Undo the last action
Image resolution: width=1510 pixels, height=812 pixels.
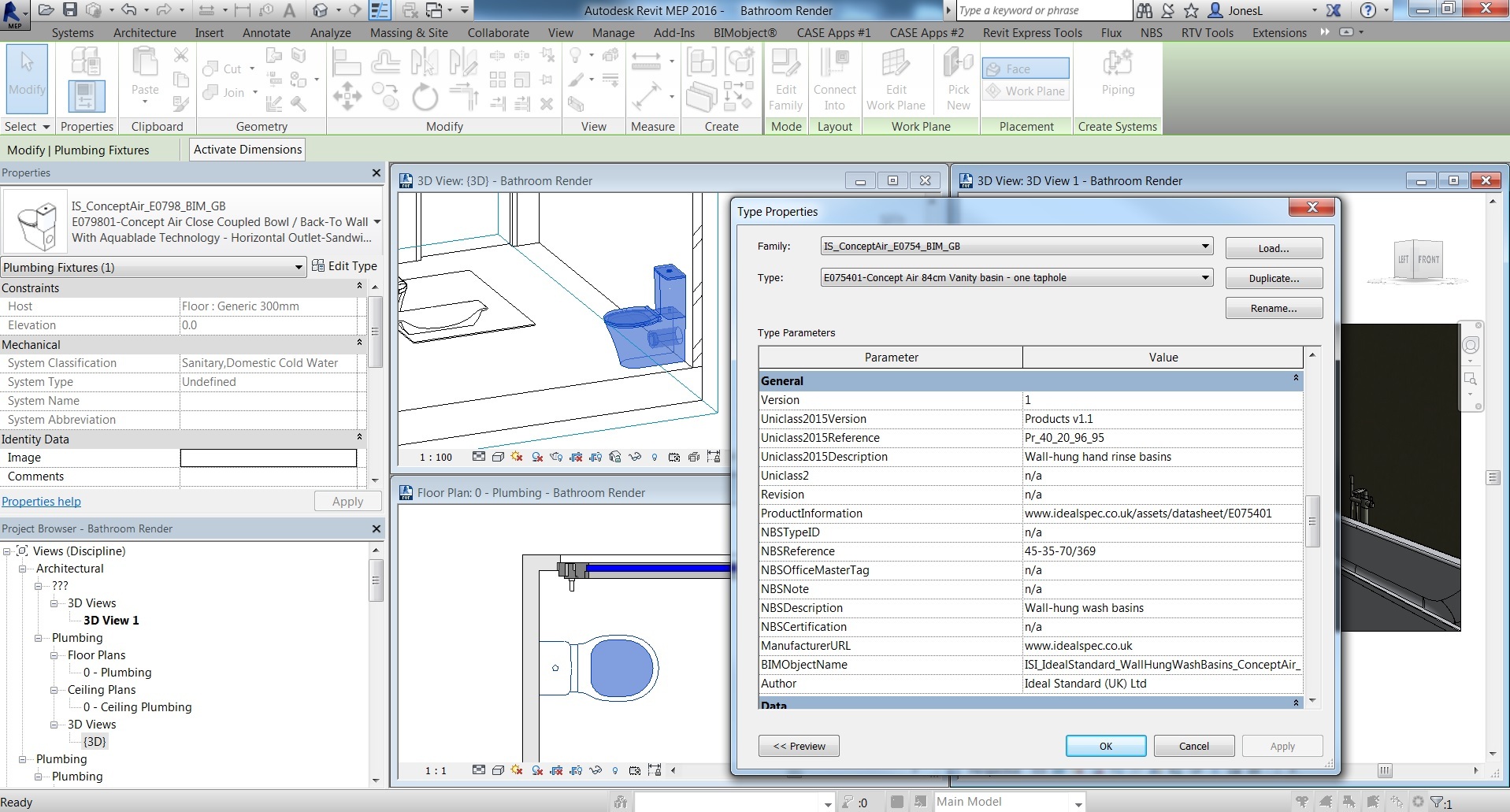click(128, 10)
